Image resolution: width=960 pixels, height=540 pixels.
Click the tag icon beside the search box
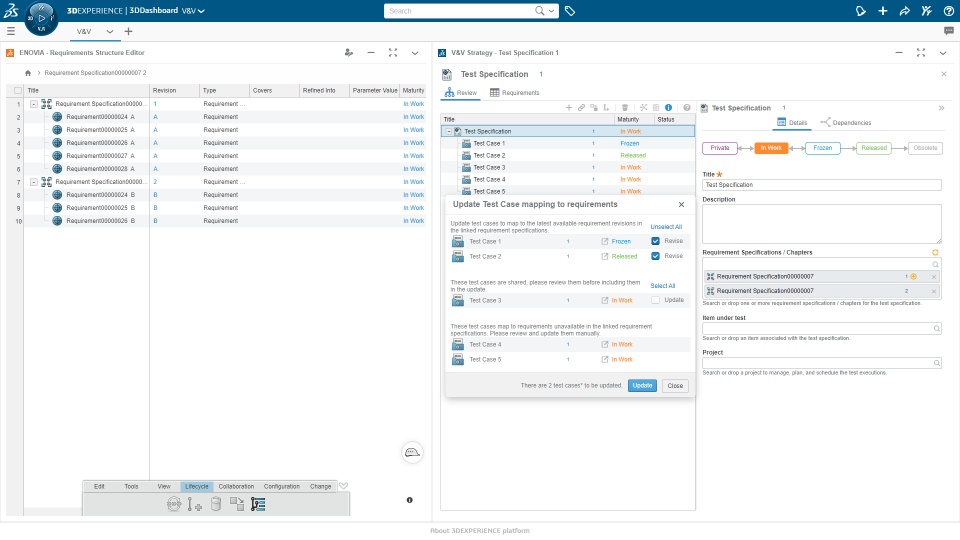tap(569, 10)
